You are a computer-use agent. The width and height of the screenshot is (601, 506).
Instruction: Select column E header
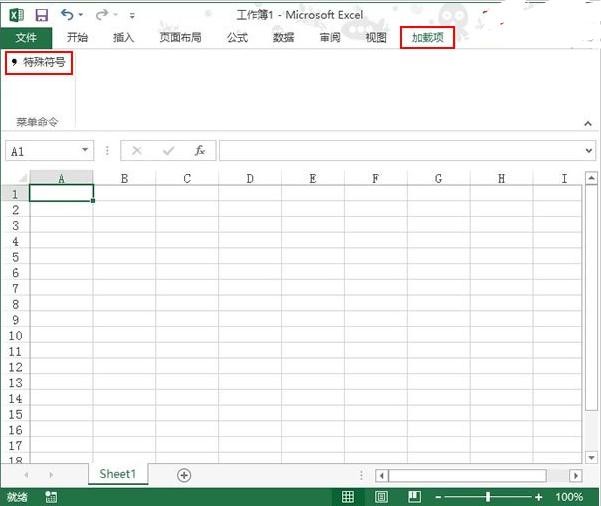[x=313, y=178]
